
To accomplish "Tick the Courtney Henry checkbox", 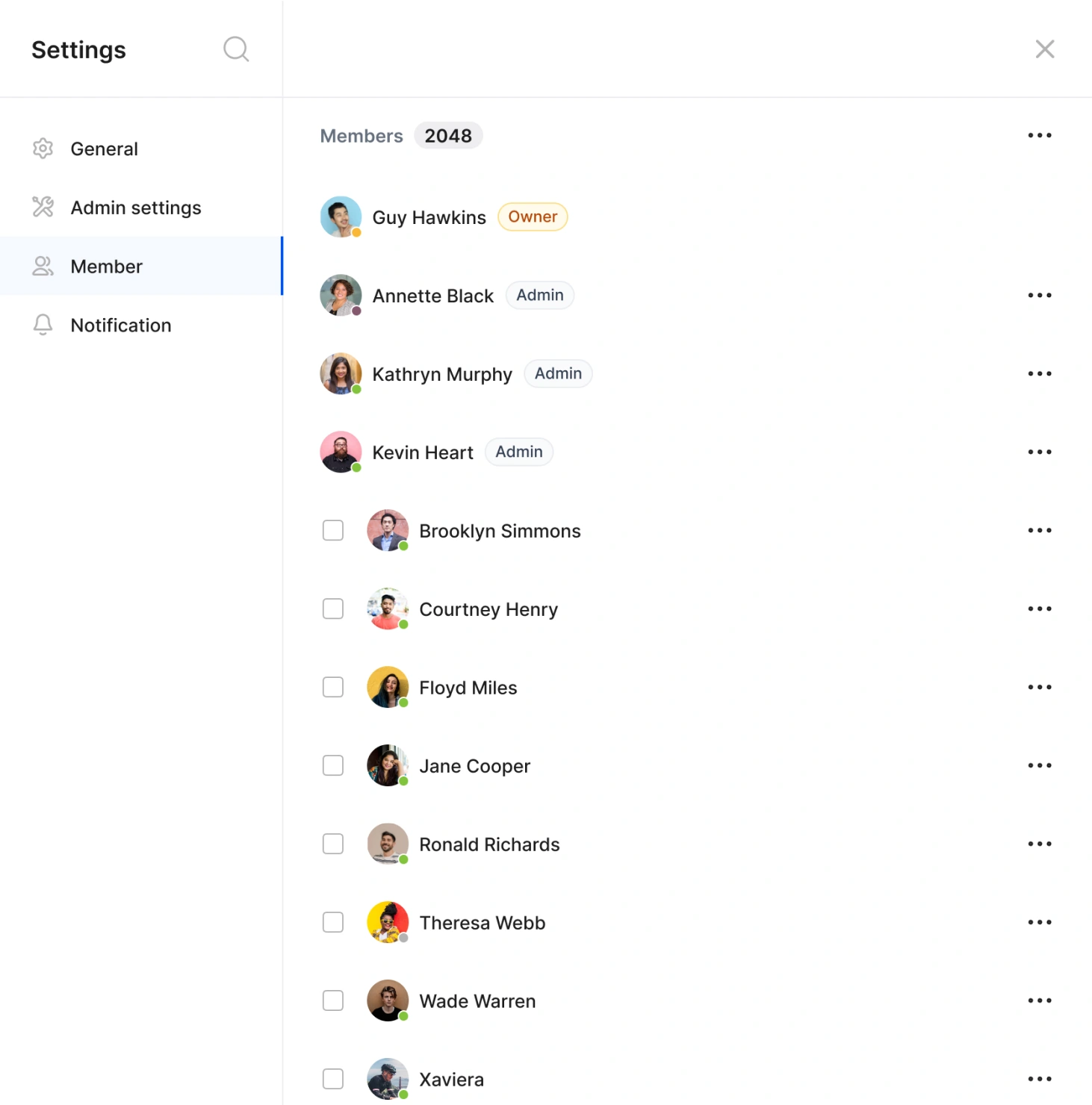I will tap(333, 609).
